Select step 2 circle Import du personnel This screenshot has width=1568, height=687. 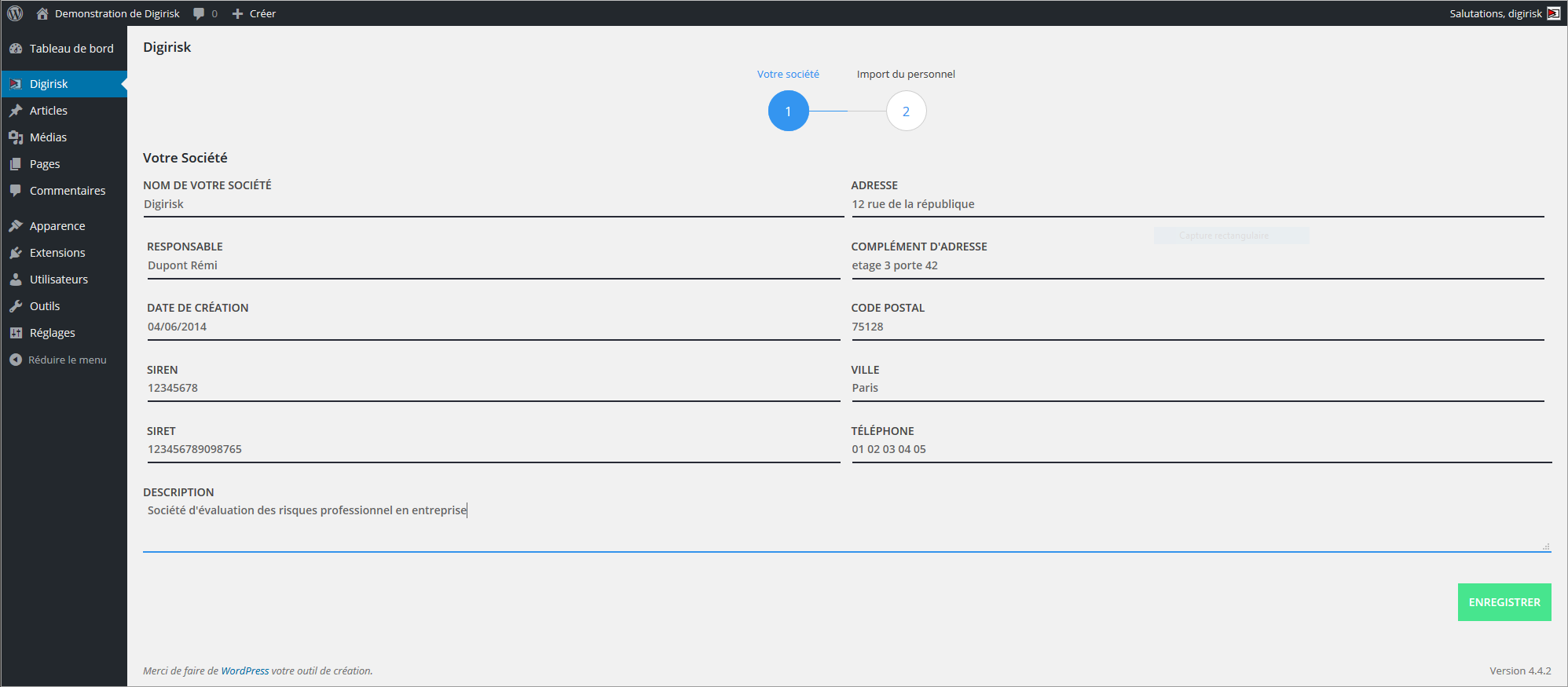(x=906, y=111)
